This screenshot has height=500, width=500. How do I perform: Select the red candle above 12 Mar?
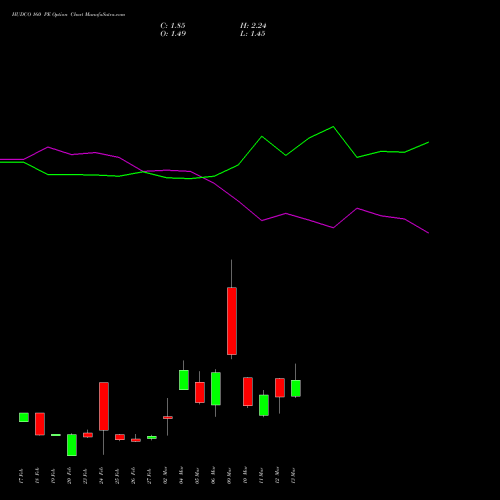pyautogui.click(x=280, y=388)
